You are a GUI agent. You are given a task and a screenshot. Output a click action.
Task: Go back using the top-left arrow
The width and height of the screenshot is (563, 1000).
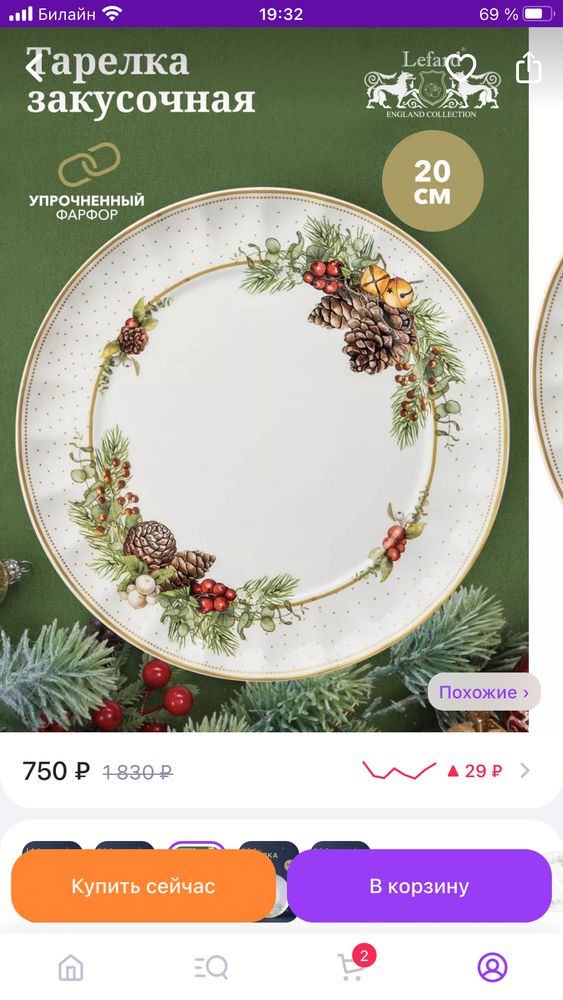pyautogui.click(x=34, y=68)
